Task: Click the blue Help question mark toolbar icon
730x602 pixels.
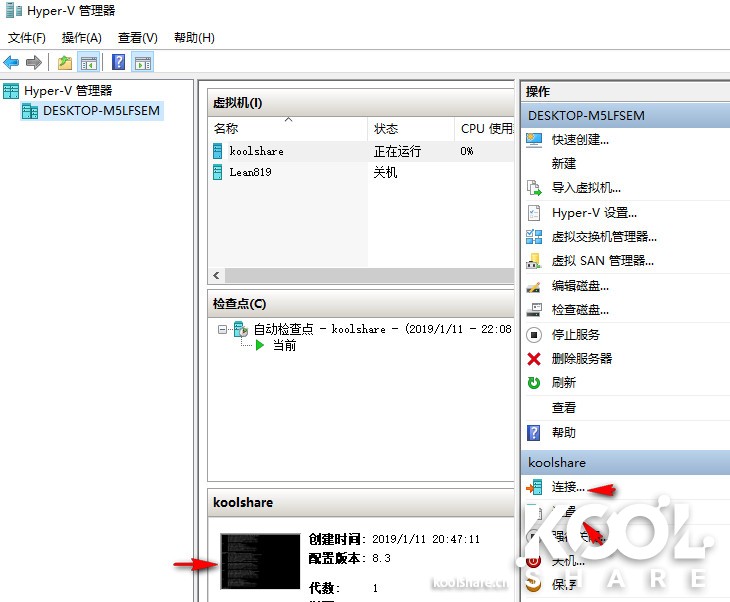Action: (119, 62)
